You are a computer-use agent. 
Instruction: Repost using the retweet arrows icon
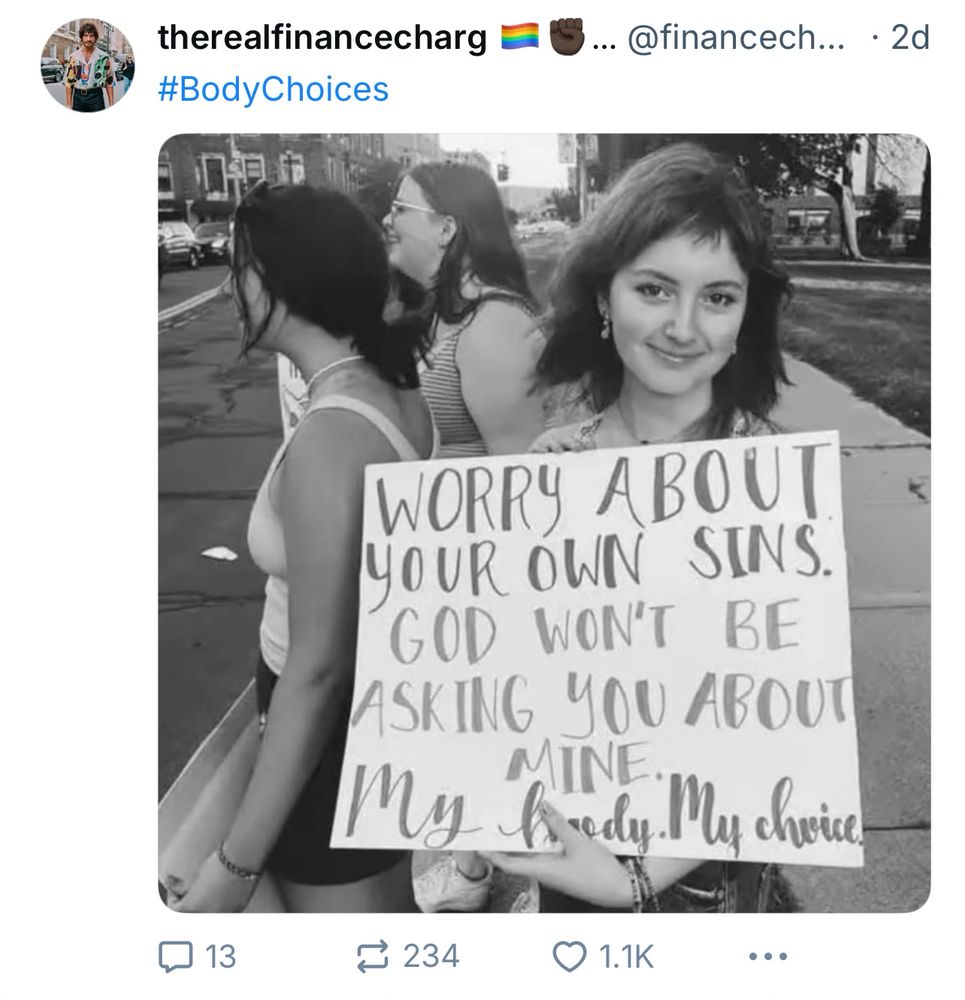pyautogui.click(x=372, y=956)
